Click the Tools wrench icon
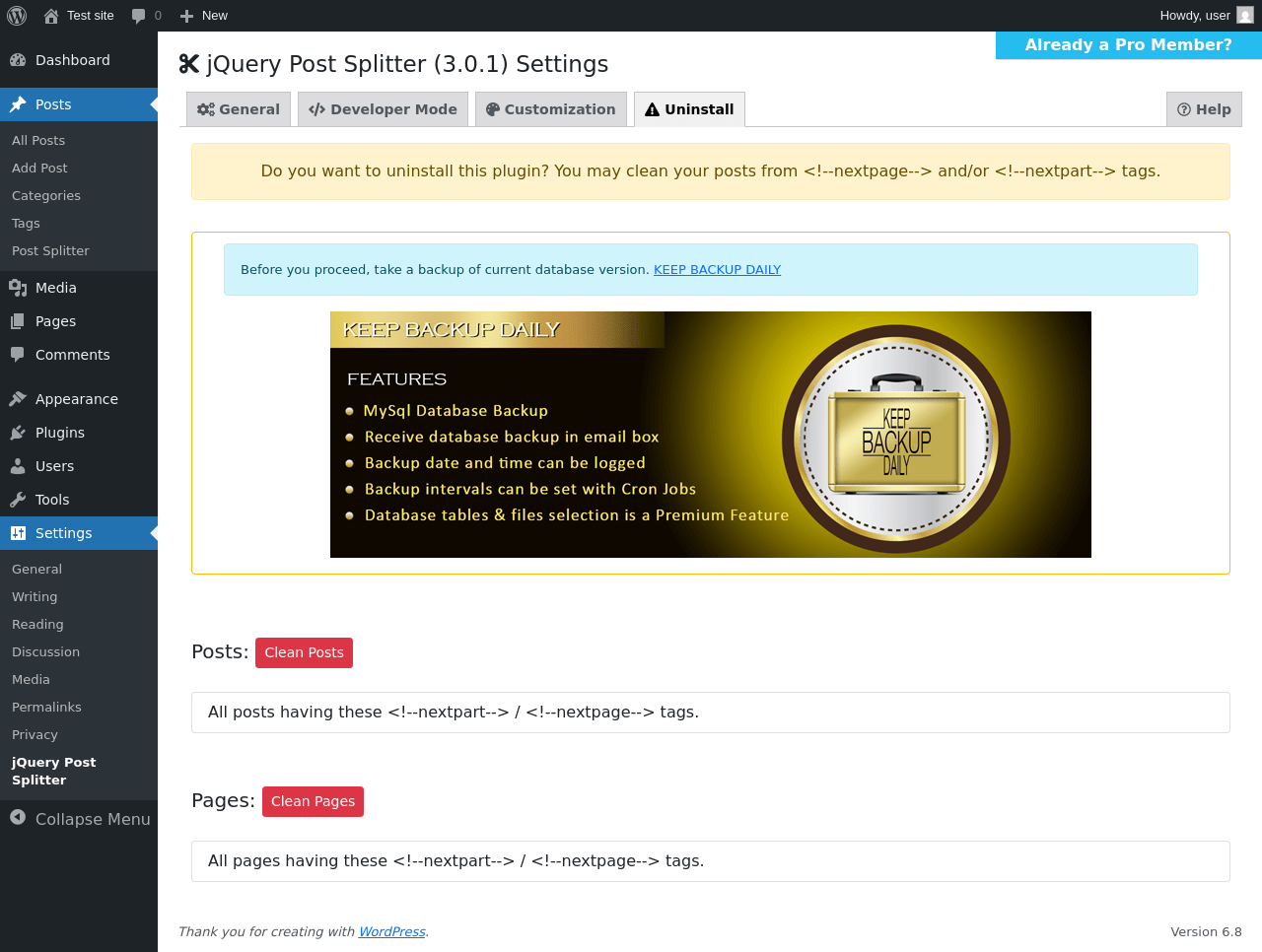Image resolution: width=1262 pixels, height=952 pixels. point(18,500)
